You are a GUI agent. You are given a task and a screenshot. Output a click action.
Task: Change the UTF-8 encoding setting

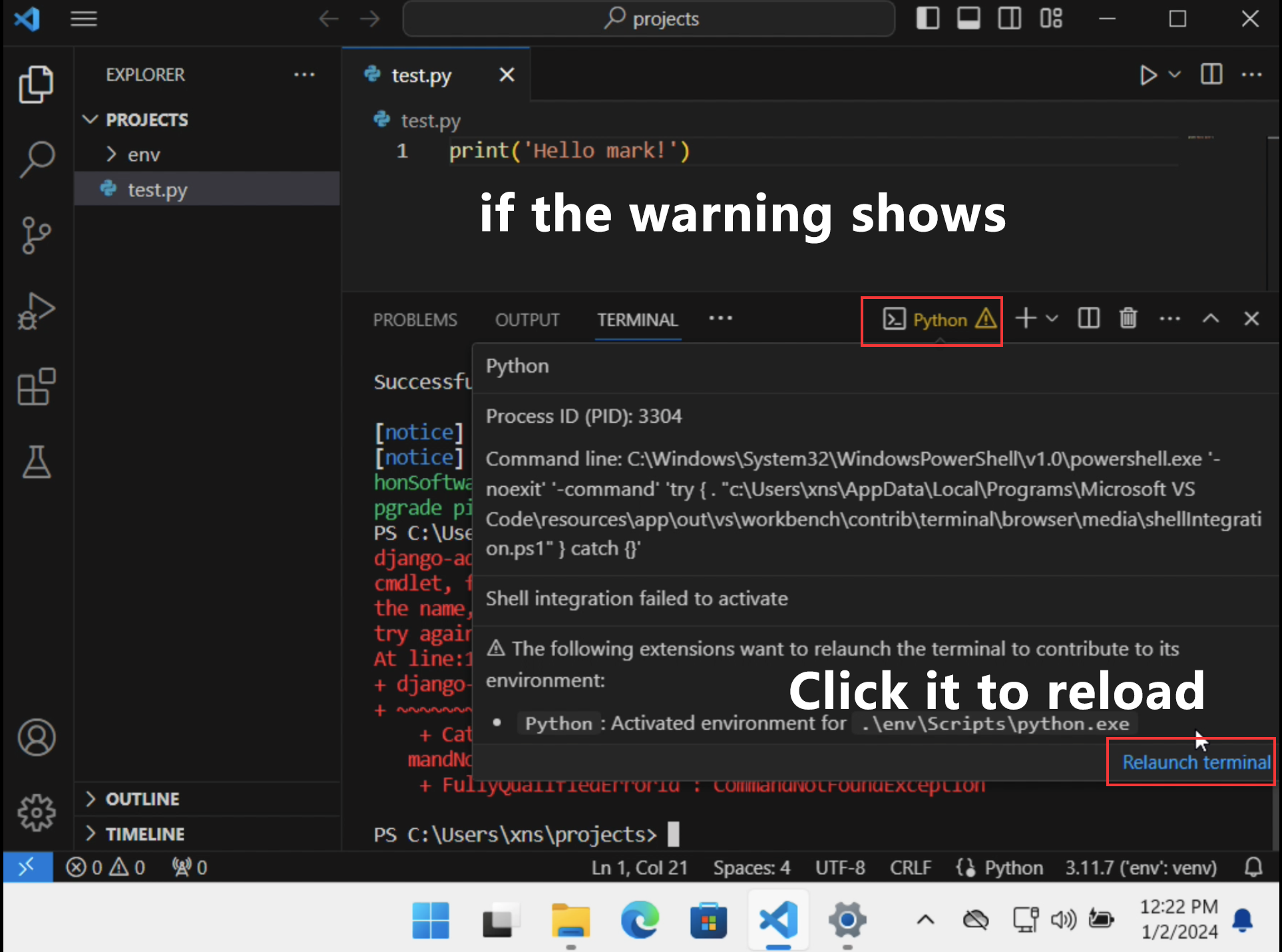point(840,867)
